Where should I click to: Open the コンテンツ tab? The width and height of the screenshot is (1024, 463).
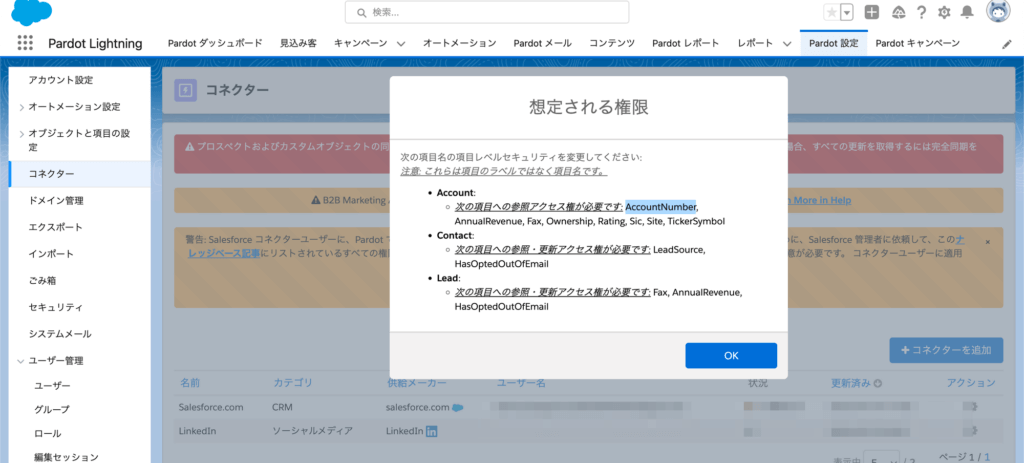pyautogui.click(x=612, y=43)
